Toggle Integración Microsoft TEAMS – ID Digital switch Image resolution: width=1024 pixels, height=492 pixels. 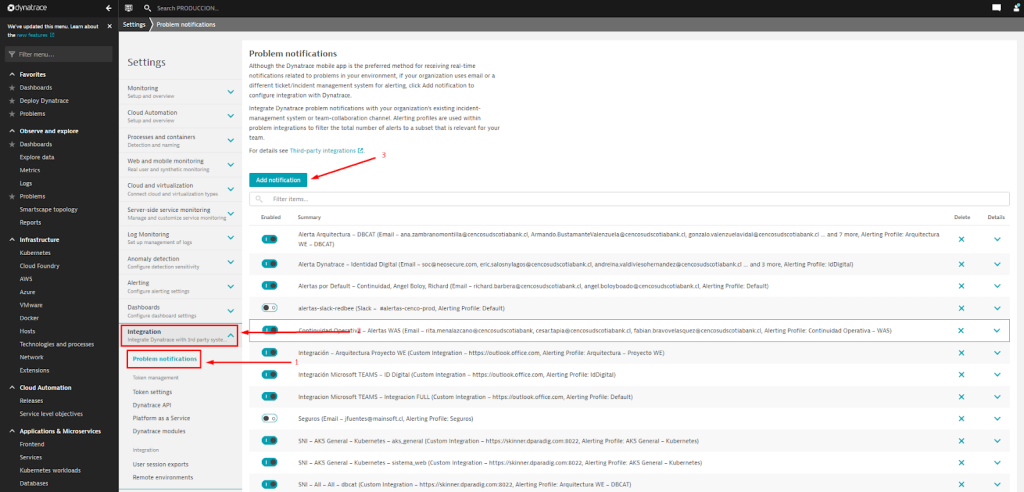coord(269,374)
